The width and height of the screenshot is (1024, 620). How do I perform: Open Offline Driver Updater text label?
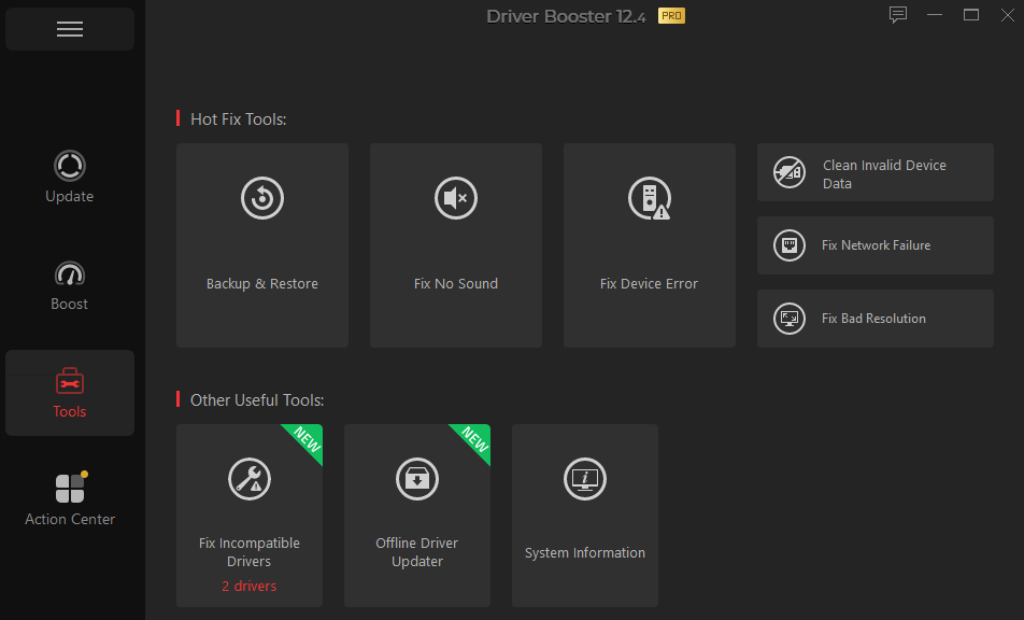(417, 552)
